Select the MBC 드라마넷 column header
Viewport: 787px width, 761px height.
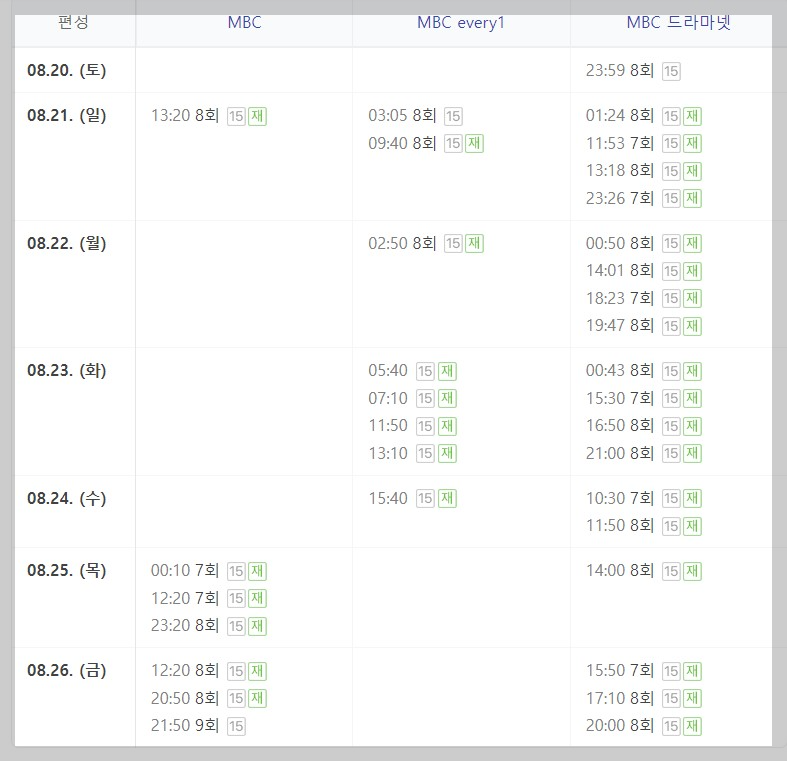[x=679, y=23]
